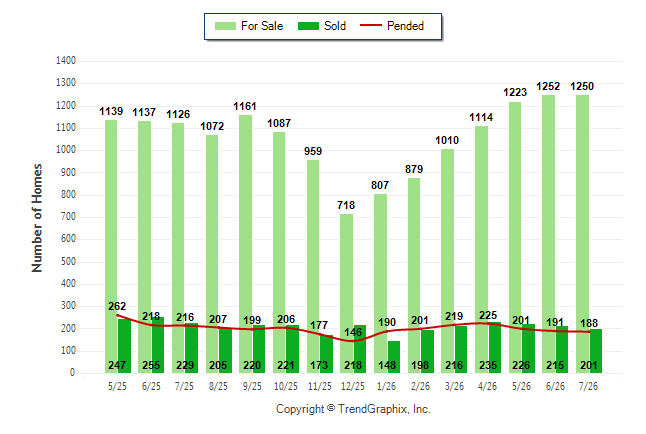The width and height of the screenshot is (646, 434).
Task: Click the Pended data point labeled 262
Action: tap(117, 315)
